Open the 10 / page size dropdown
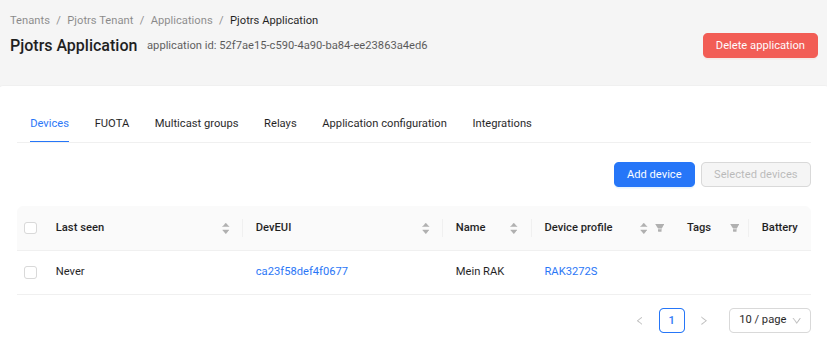Viewport: 827px width, 363px height. pos(770,320)
